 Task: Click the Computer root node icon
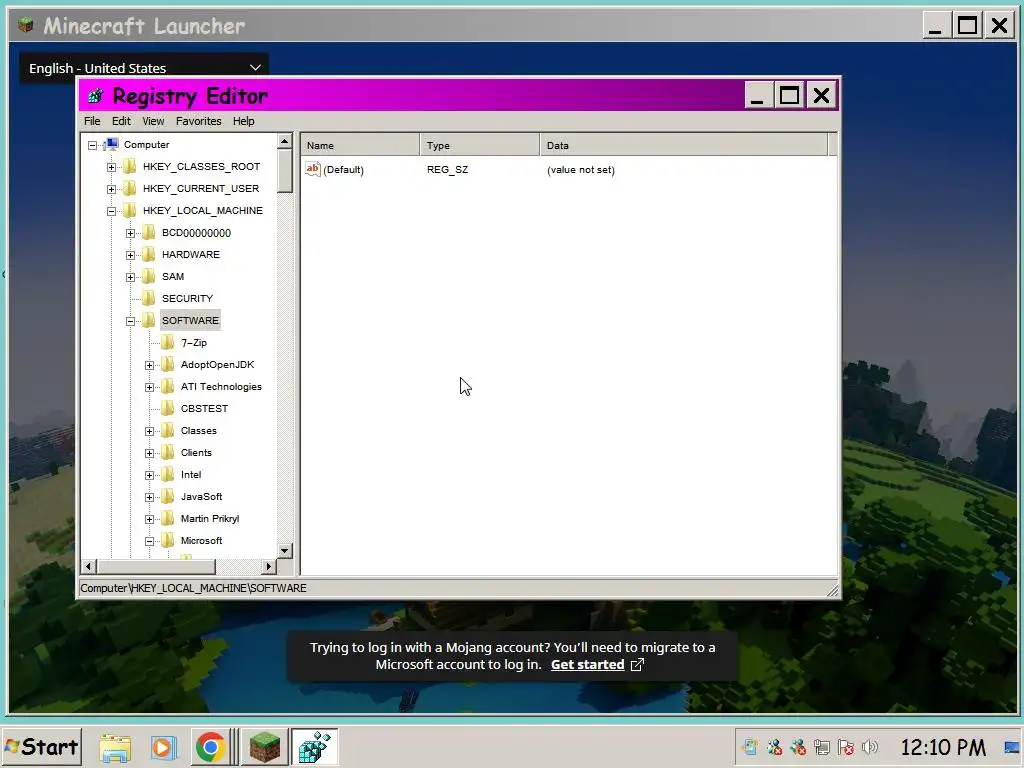111,144
